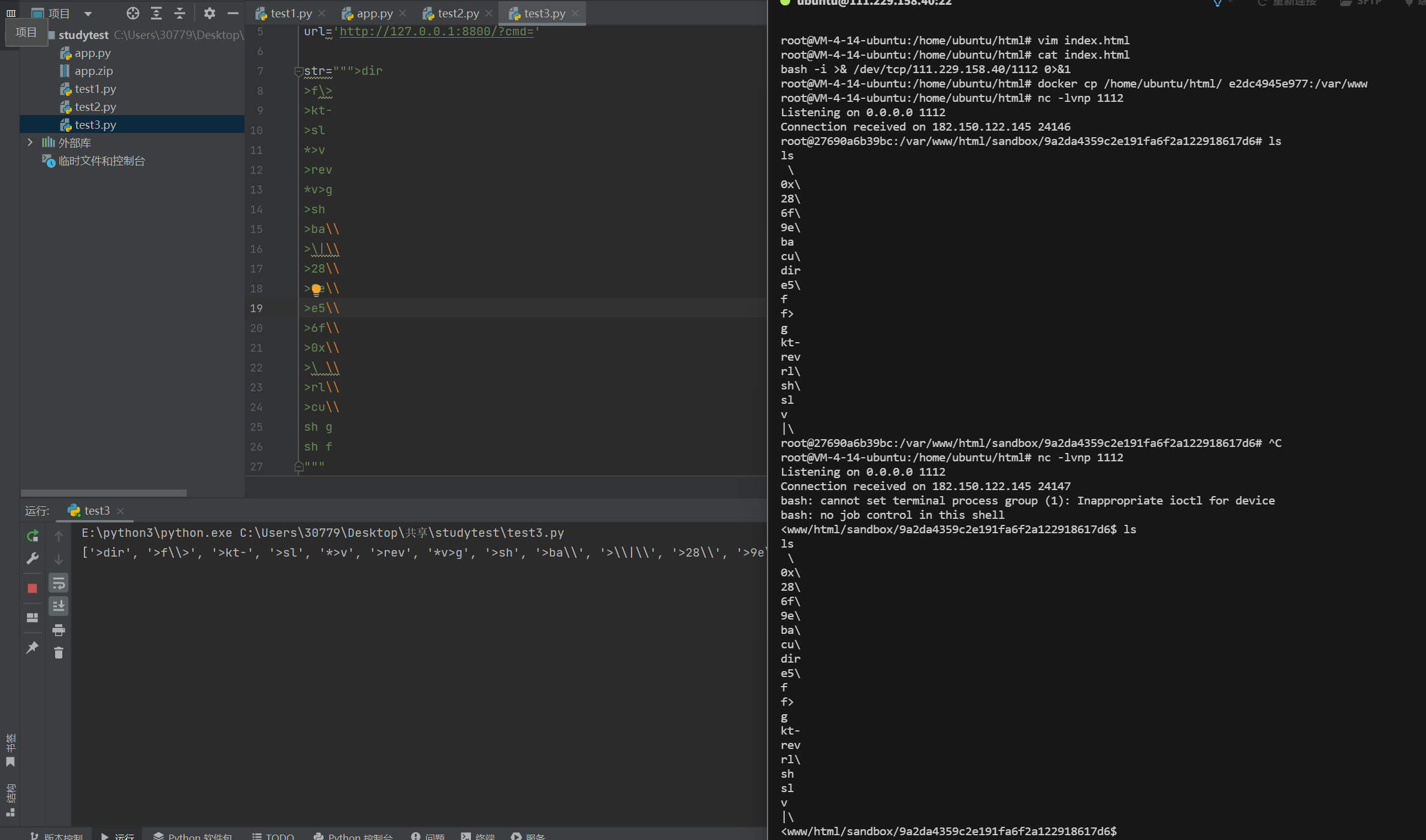Open 问题 problems tool window
The height and width of the screenshot is (840, 1426).
coord(428,835)
